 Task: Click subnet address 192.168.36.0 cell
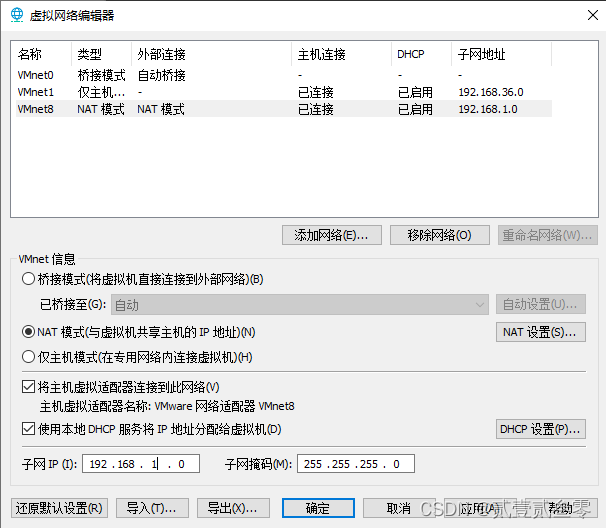pos(491,92)
